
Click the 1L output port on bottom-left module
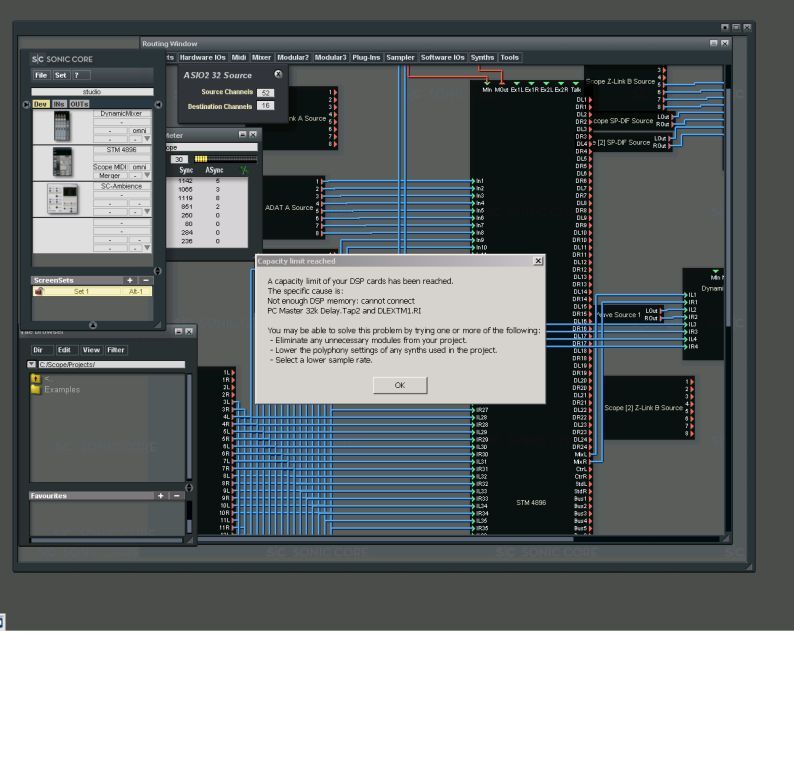pyautogui.click(x=233, y=373)
